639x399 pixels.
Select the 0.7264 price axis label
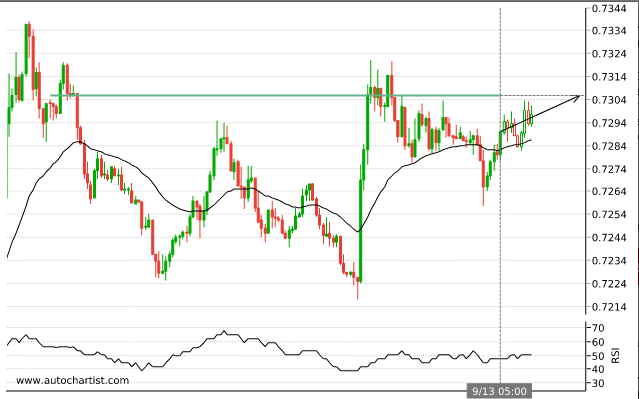coord(609,192)
